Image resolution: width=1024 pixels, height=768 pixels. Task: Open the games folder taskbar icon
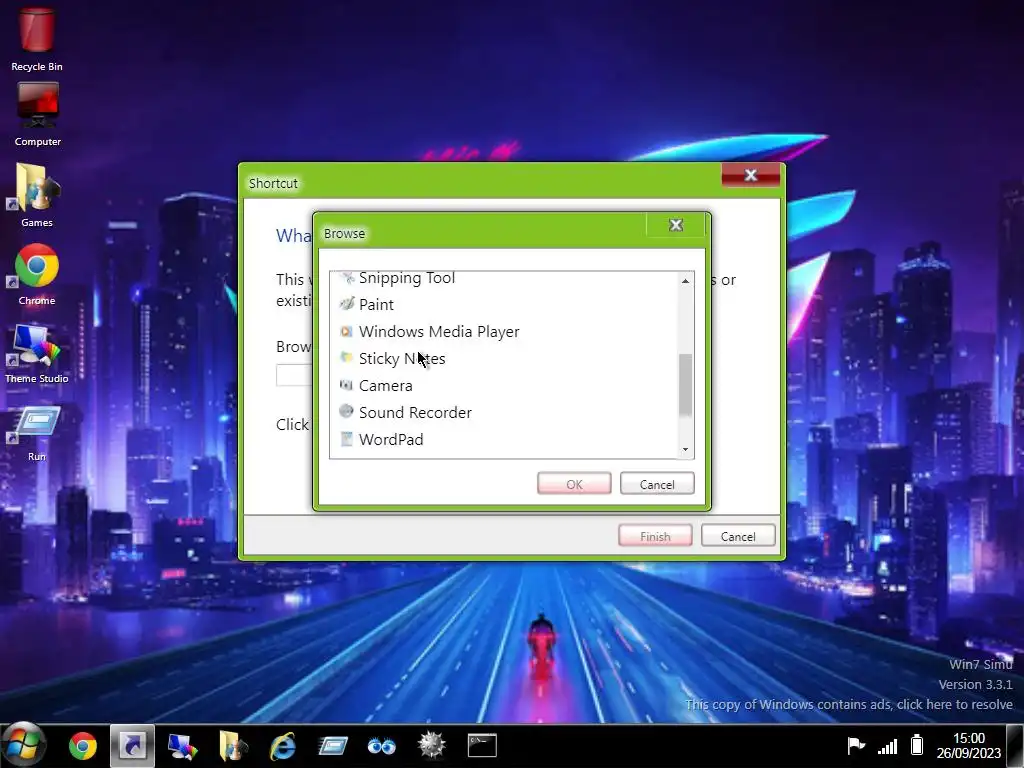(x=233, y=745)
